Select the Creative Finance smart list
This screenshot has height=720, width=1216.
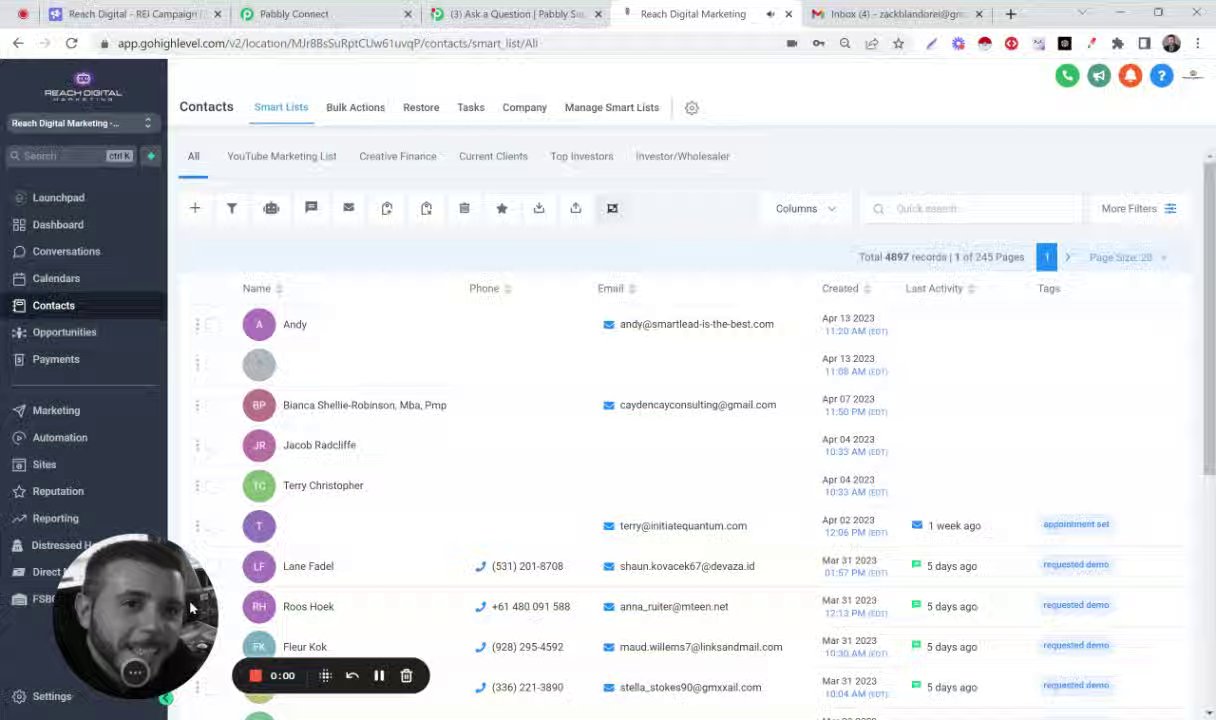pyautogui.click(x=398, y=156)
